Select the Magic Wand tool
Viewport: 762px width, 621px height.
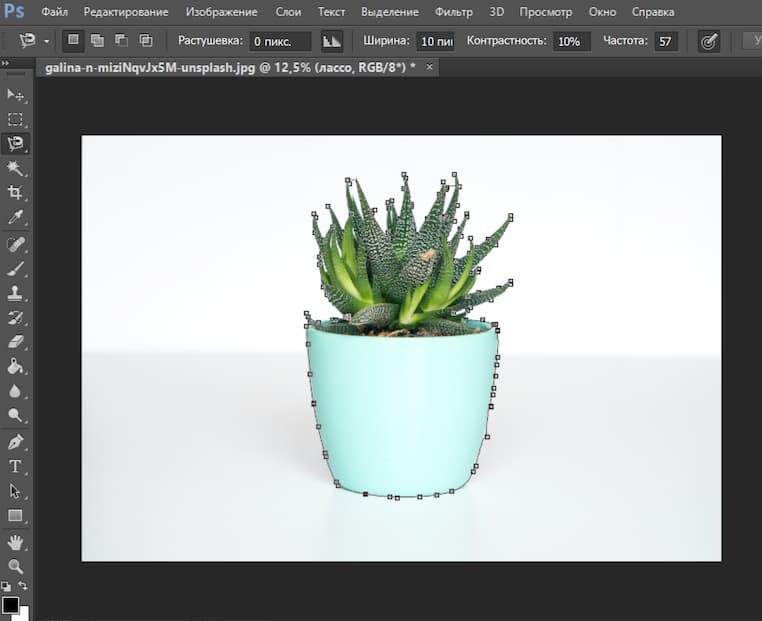15,168
